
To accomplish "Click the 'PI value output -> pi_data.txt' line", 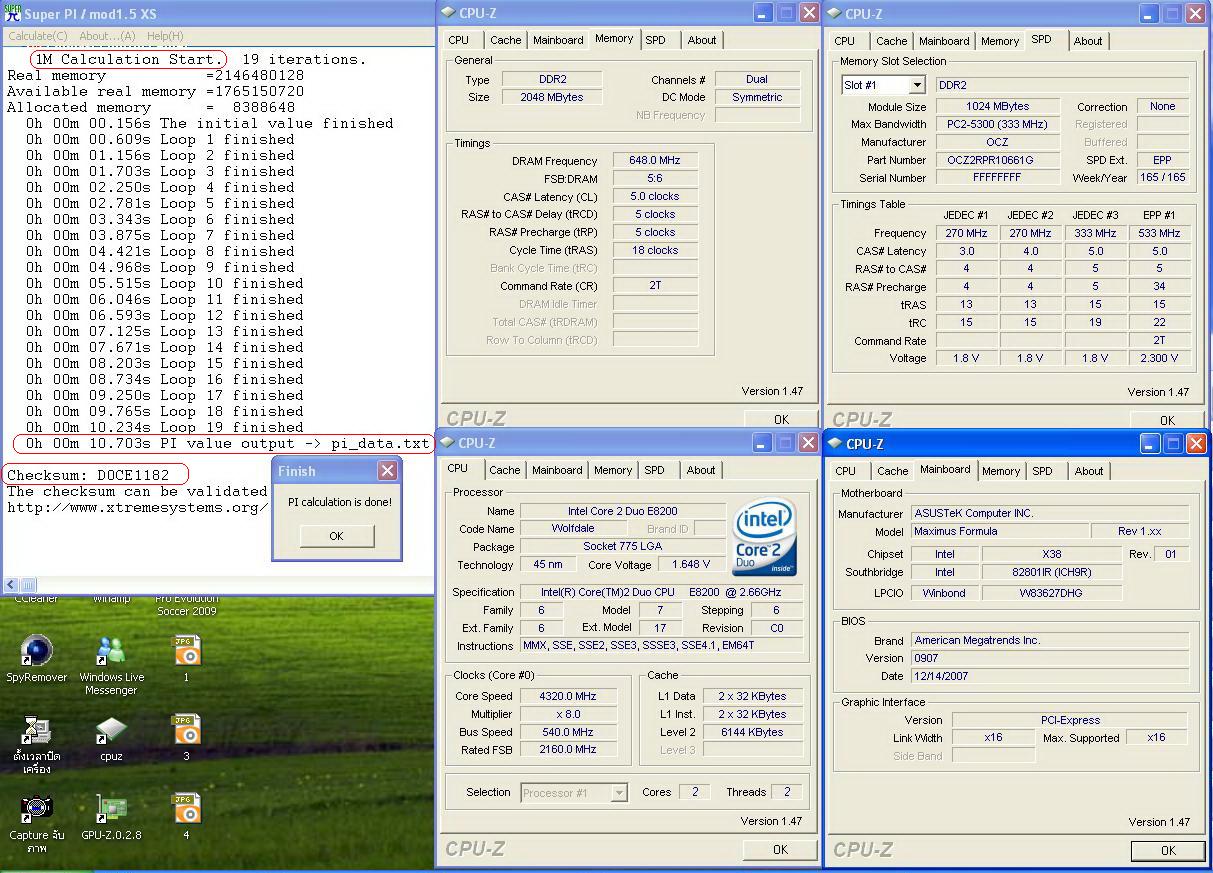I will 228,443.
